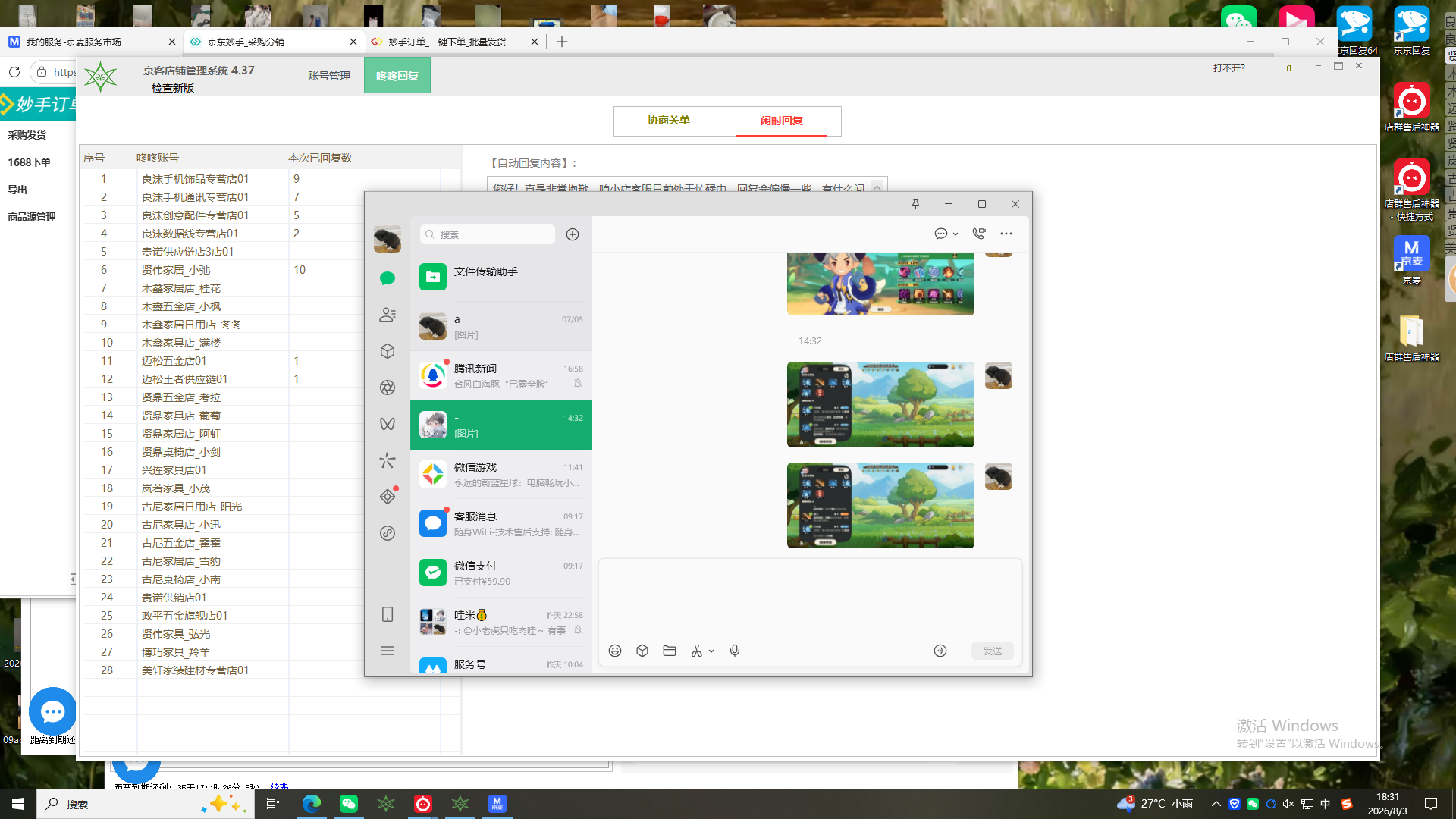1456x819 pixels.
Task: Click screenshot scissors icon
Action: pyautogui.click(x=696, y=651)
